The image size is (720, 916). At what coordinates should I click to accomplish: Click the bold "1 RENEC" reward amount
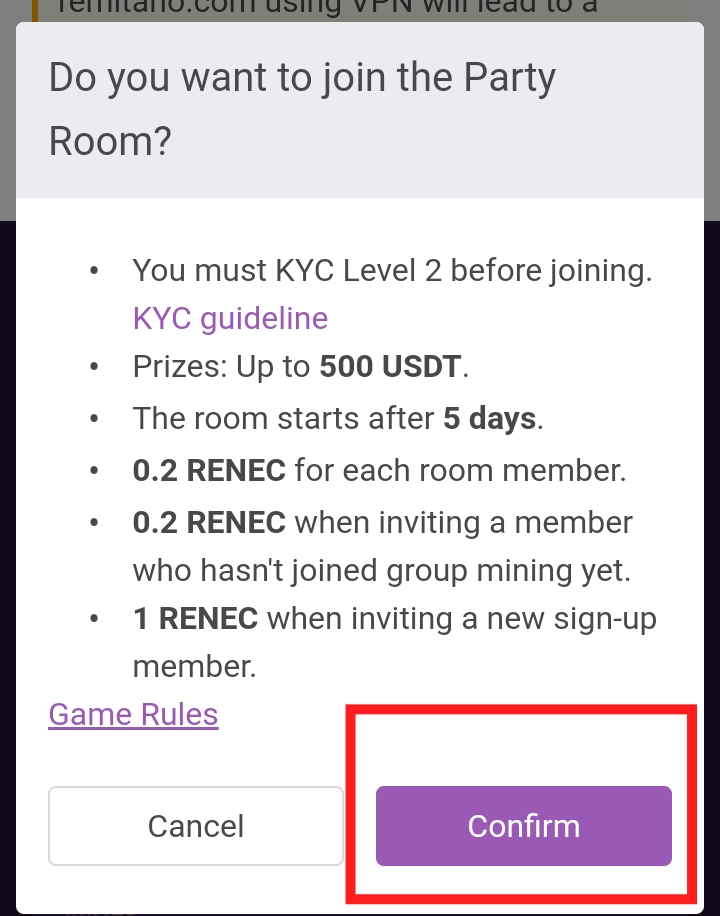[195, 619]
